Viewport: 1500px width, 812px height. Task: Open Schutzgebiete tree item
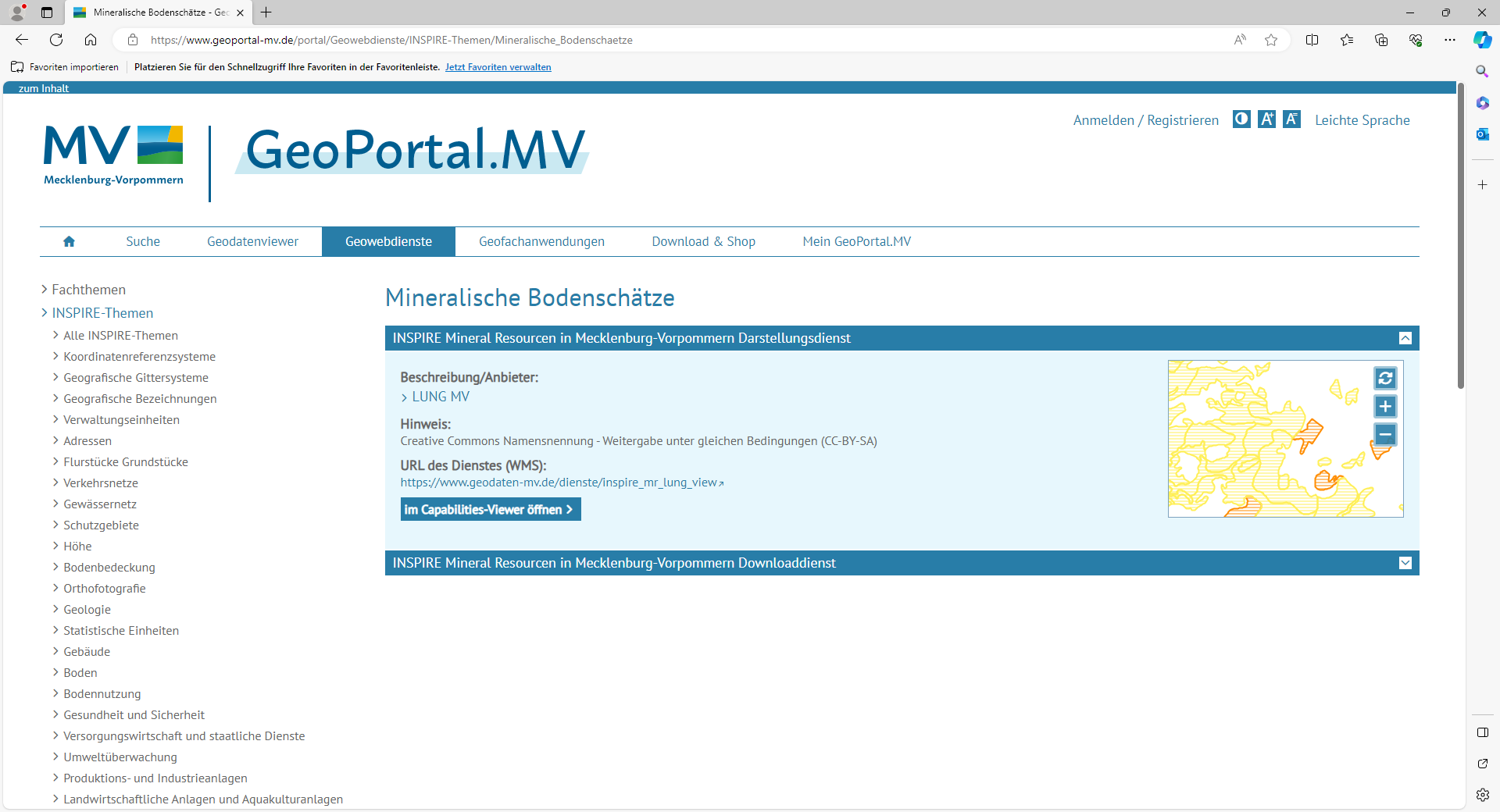(x=101, y=525)
